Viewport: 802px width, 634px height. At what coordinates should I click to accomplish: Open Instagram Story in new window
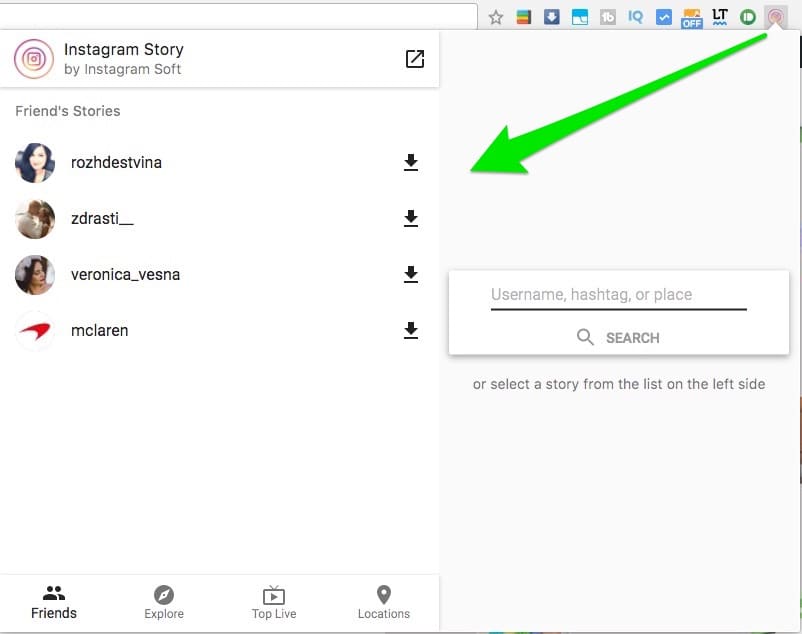415,59
